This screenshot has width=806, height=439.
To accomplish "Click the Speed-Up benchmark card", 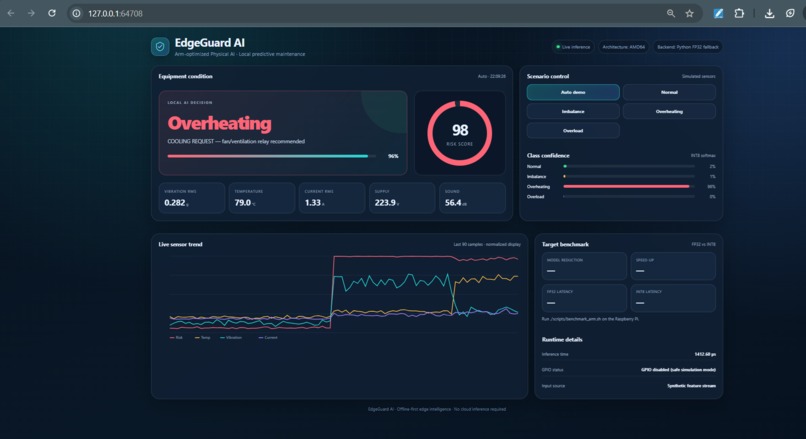I will 673,266.
